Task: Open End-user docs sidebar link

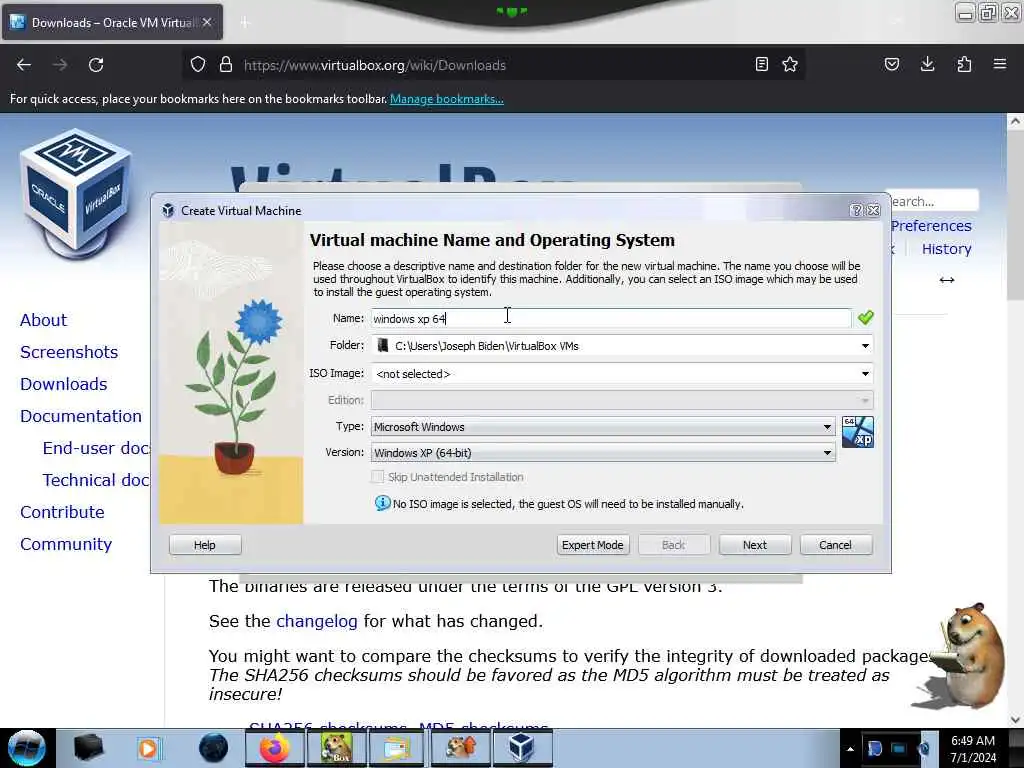Action: (x=97, y=448)
